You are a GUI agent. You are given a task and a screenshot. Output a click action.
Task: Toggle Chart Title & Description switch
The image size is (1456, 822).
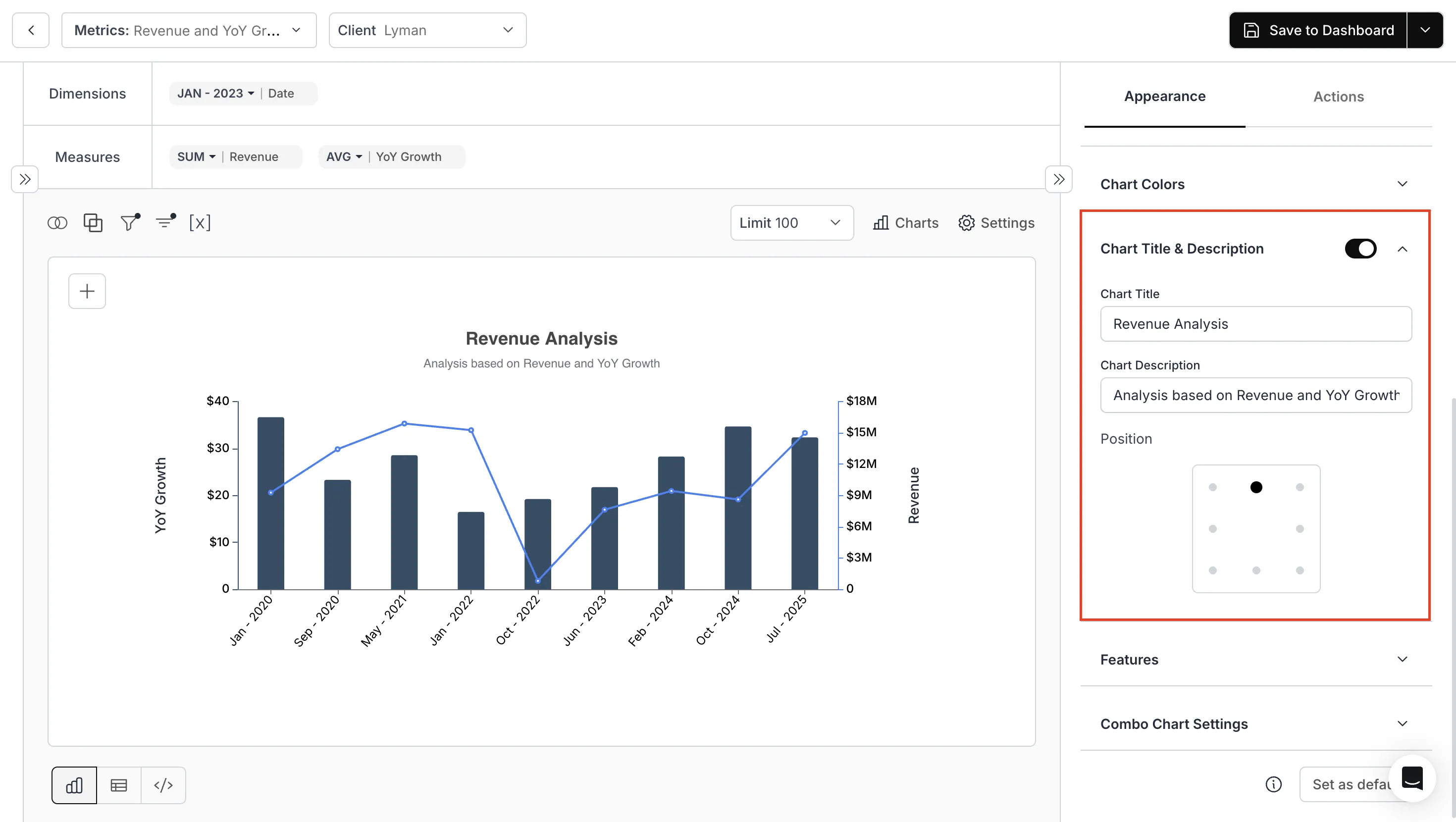pos(1360,249)
